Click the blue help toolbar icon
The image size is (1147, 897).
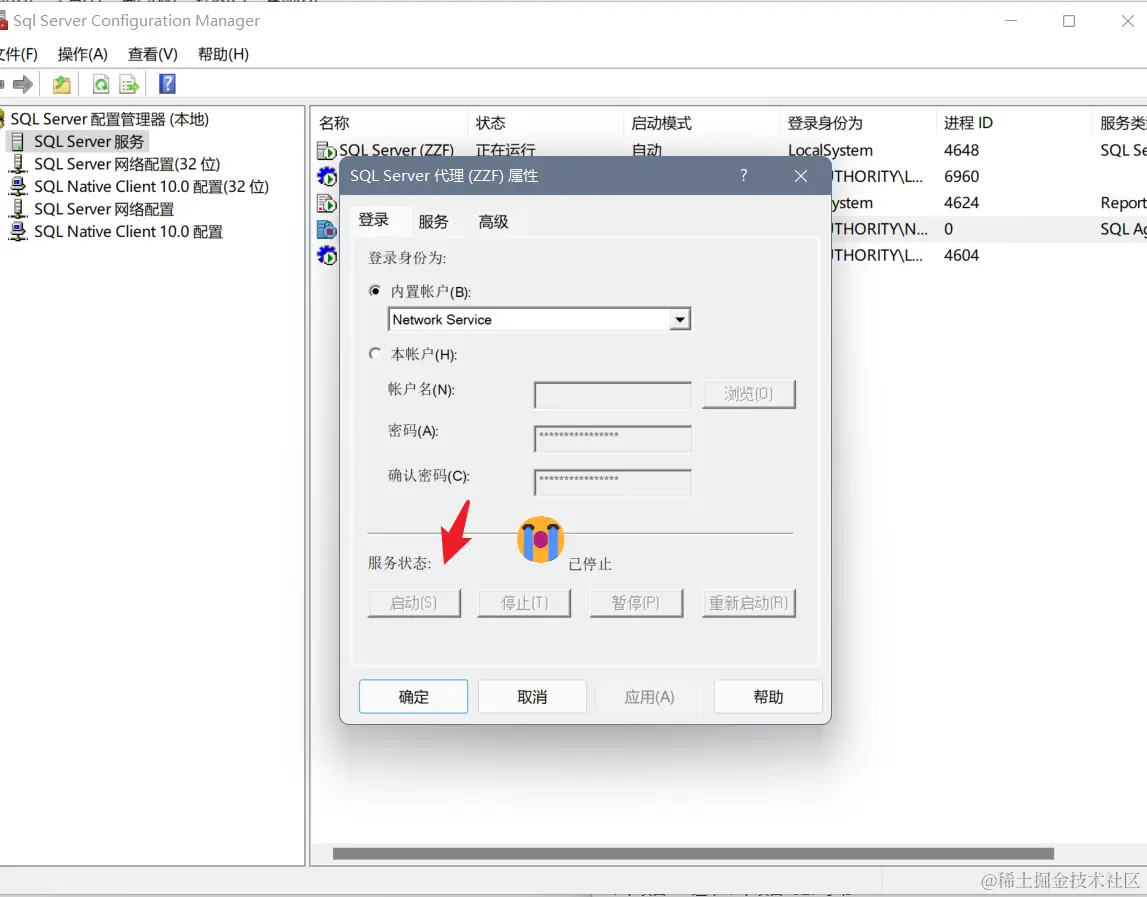point(168,84)
